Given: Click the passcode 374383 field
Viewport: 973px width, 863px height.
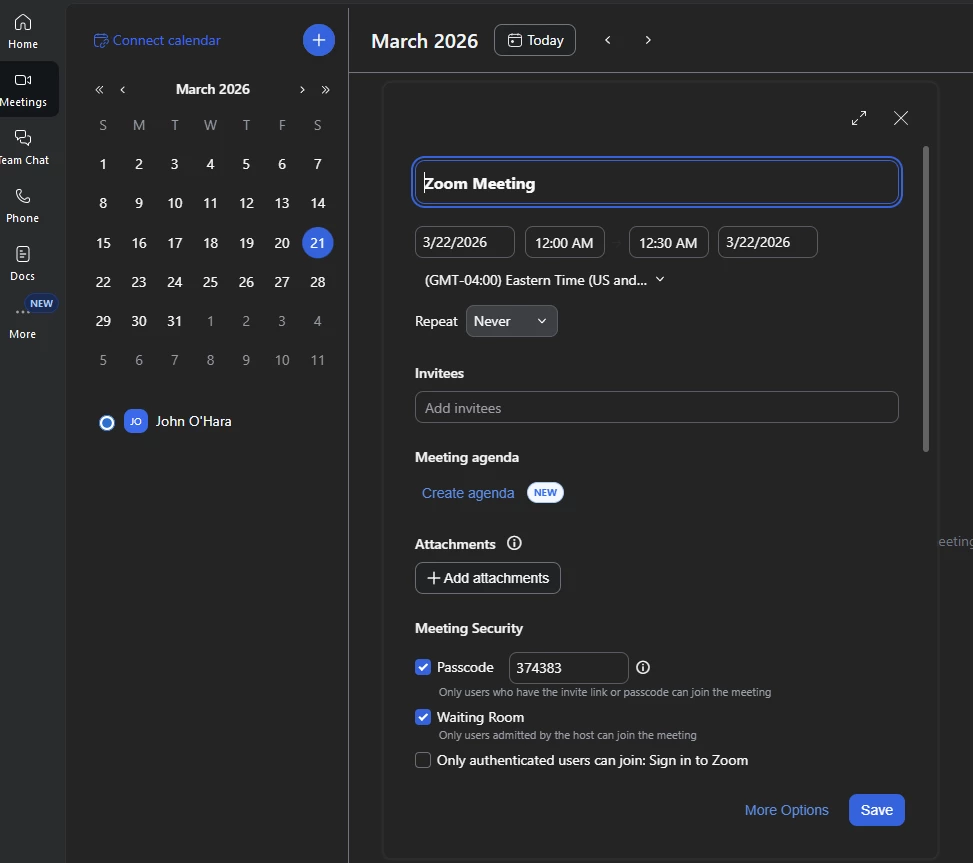Looking at the screenshot, I should 568,668.
